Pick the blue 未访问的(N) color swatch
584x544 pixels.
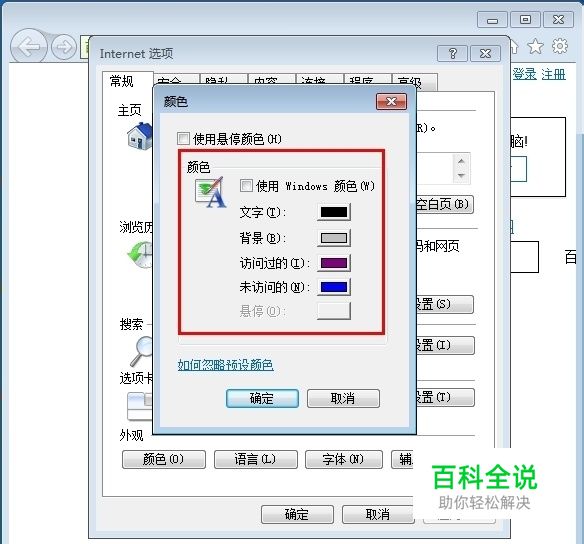coord(334,287)
